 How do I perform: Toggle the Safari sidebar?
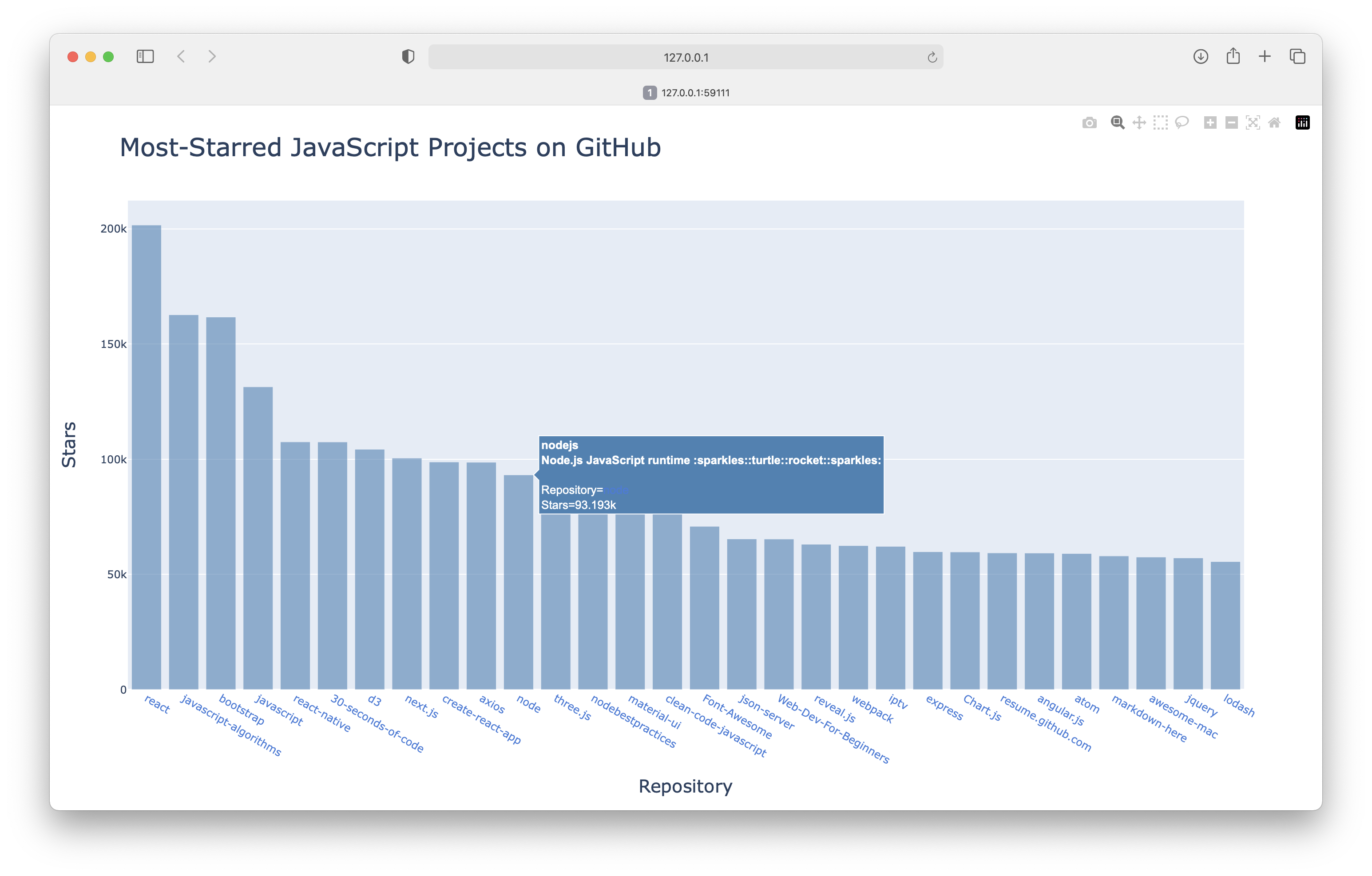(x=145, y=56)
